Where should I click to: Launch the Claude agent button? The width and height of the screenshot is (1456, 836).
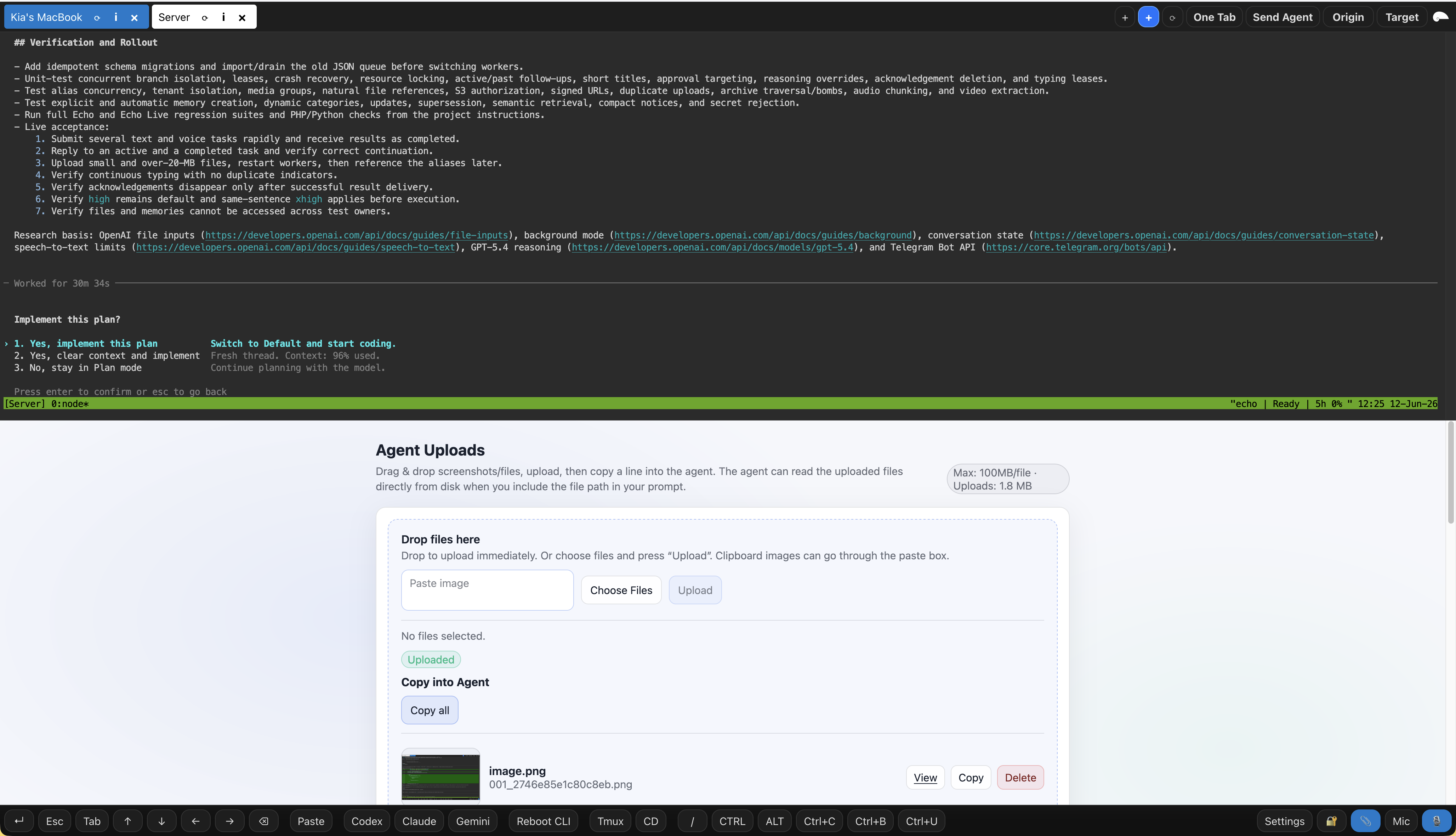[x=419, y=821]
